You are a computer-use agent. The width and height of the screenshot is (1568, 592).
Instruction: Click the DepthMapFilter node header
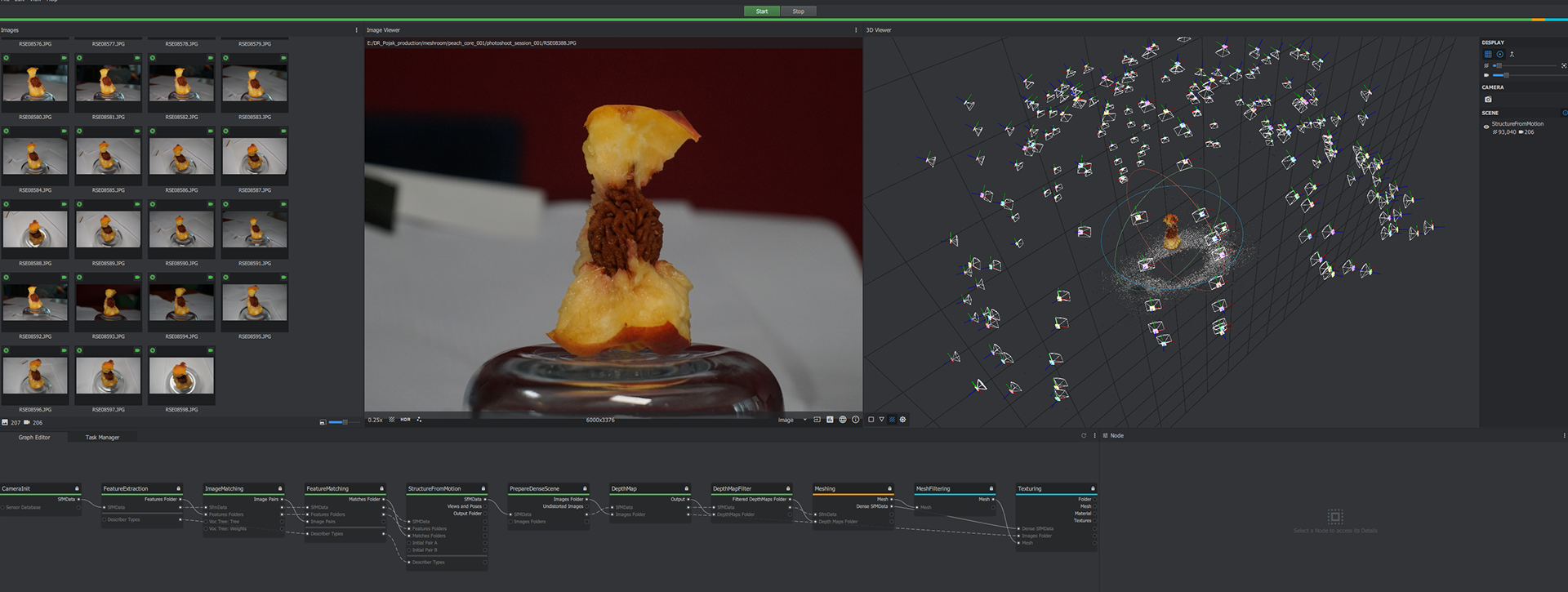point(751,488)
